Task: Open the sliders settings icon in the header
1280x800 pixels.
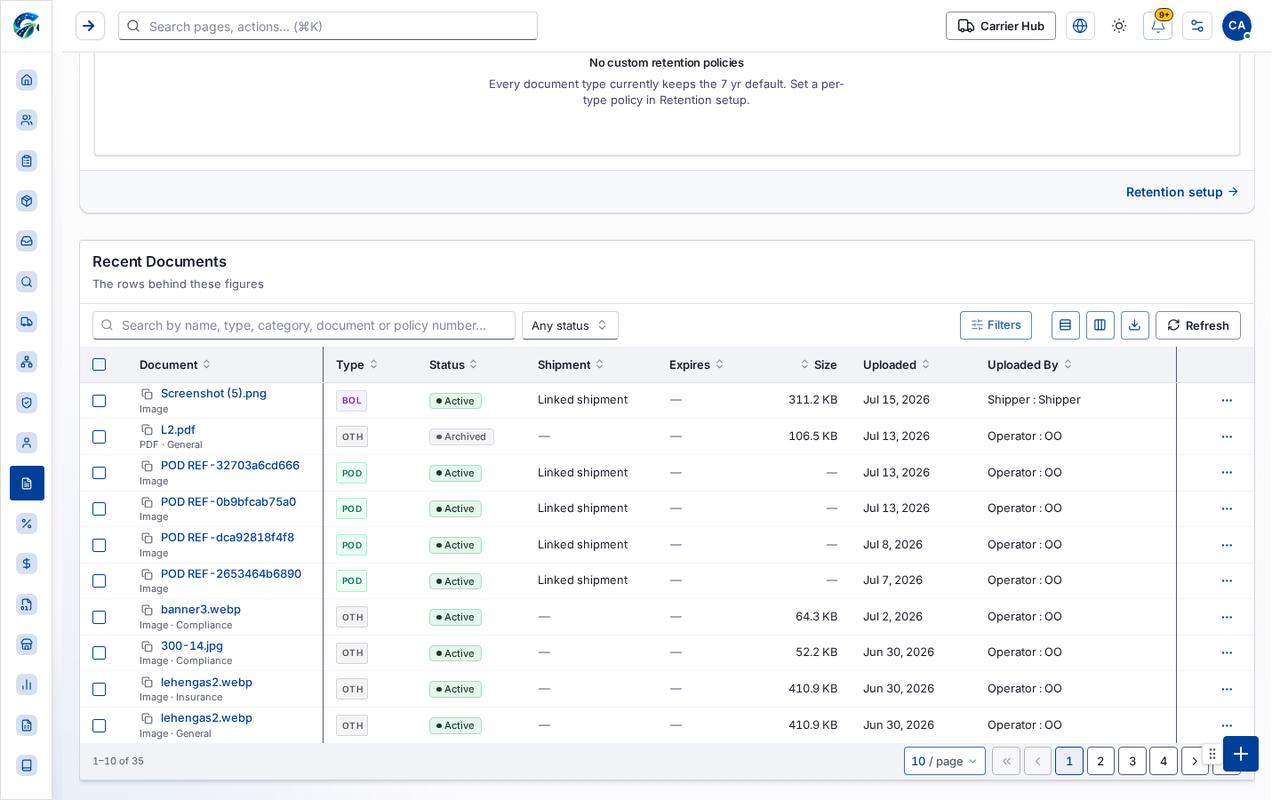Action: point(1197,26)
